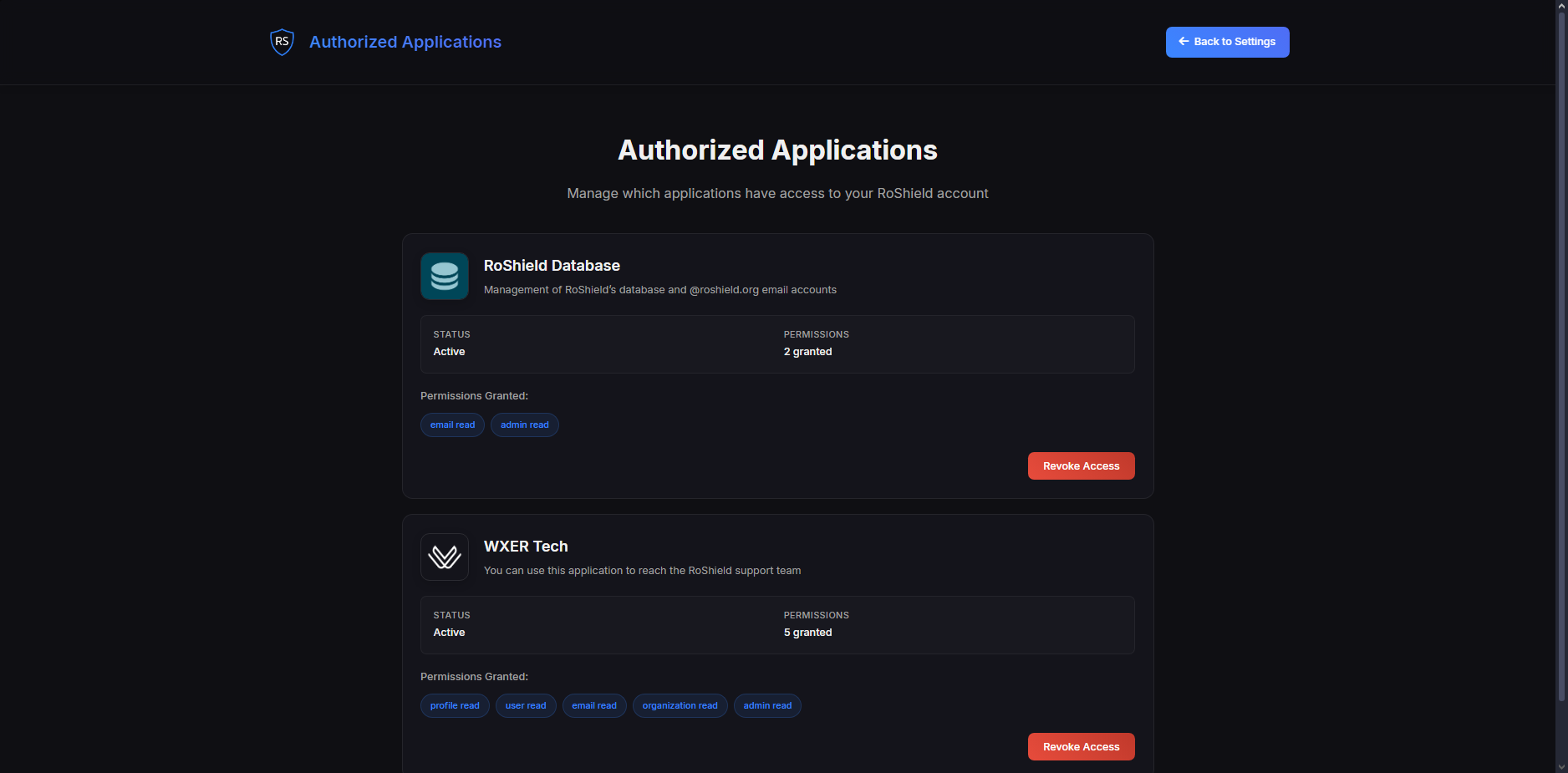Click the email read tag under WXER Tech

point(594,706)
